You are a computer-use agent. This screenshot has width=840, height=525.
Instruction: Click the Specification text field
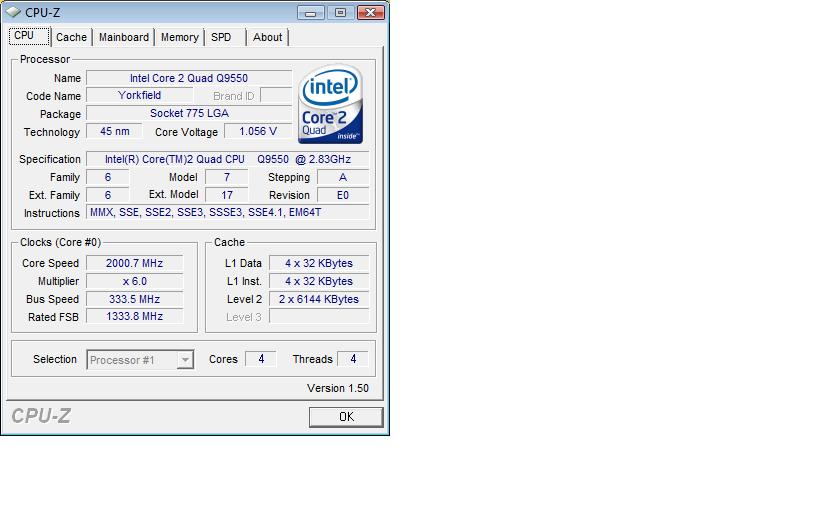tap(227, 159)
